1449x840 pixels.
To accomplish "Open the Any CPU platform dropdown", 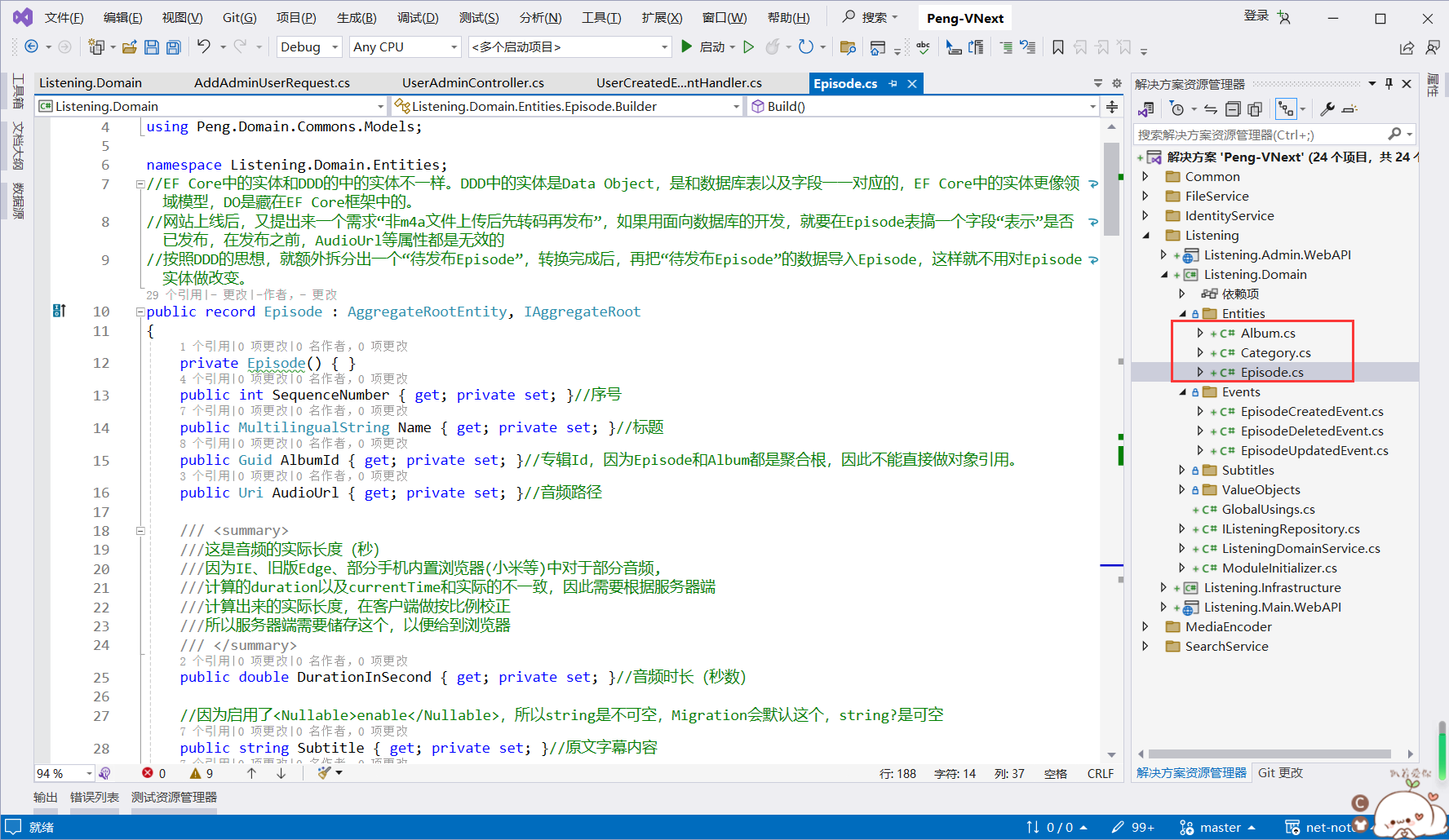I will [x=405, y=47].
